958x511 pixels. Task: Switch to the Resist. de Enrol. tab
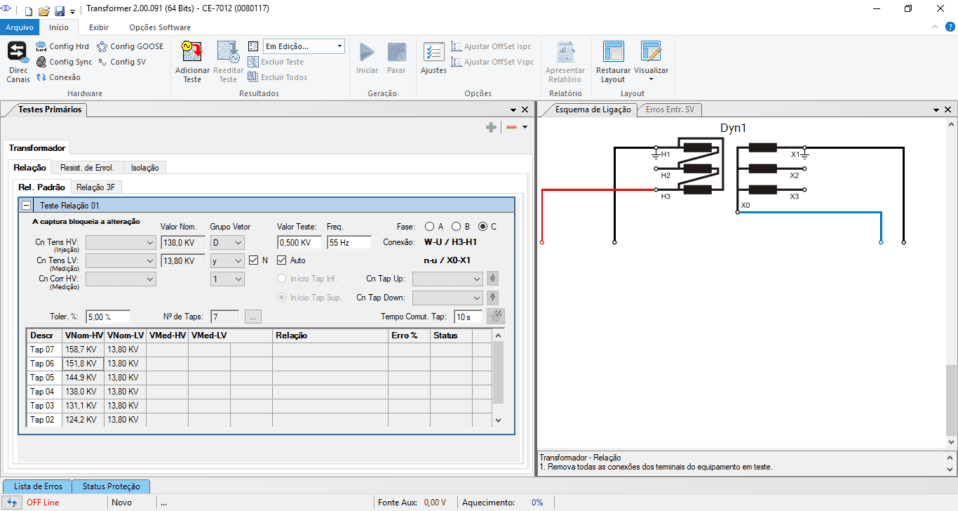point(87,168)
